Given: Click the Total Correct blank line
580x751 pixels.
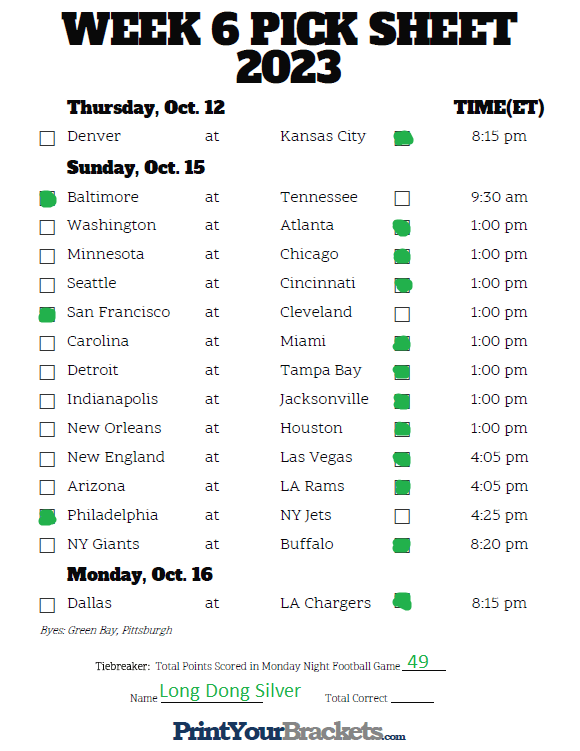Looking at the screenshot, I should pos(412,697).
